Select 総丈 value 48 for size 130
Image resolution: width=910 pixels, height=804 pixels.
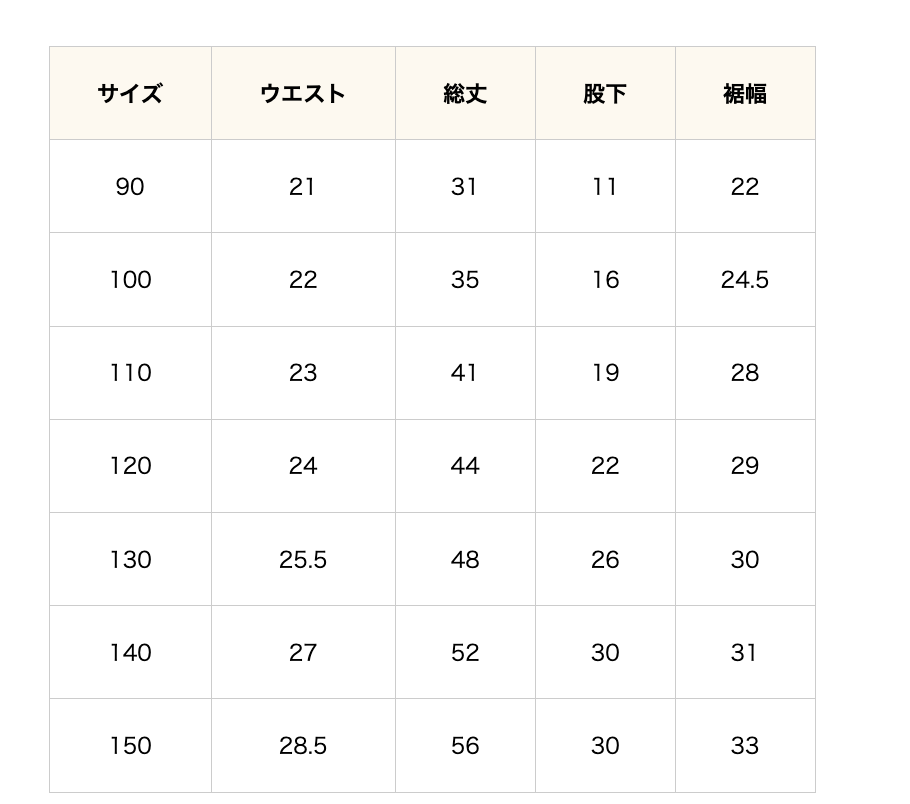pos(465,560)
